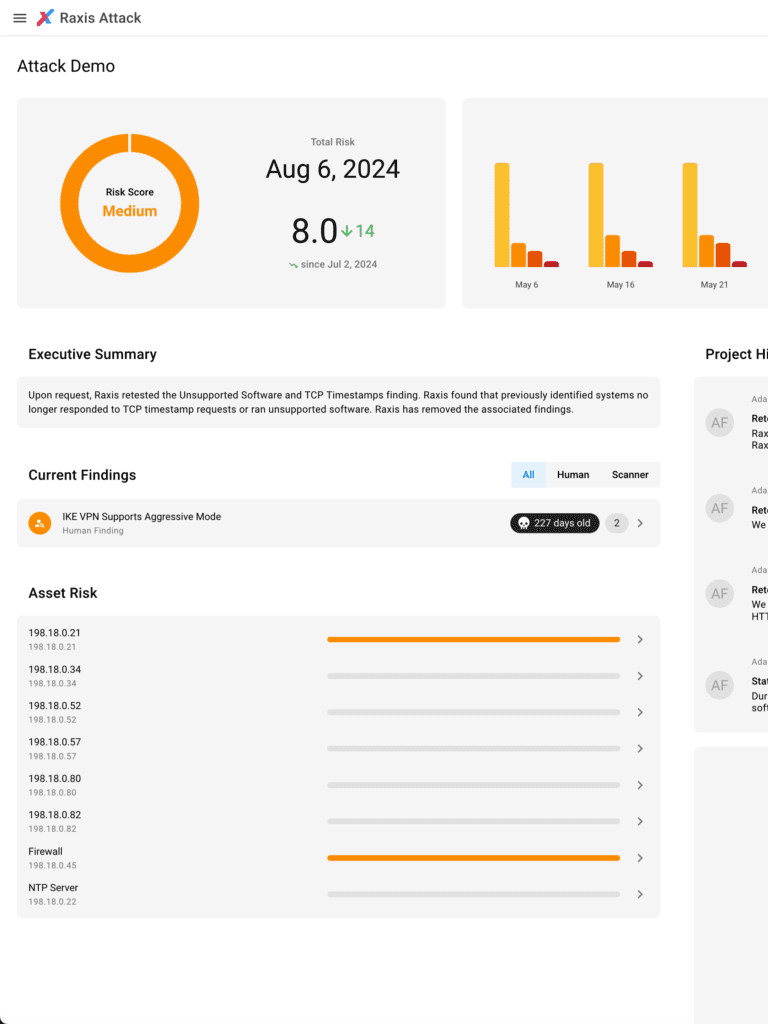The width and height of the screenshot is (768, 1024).
Task: Click the gray risk bar for 198.18.0.52
Action: [473, 712]
